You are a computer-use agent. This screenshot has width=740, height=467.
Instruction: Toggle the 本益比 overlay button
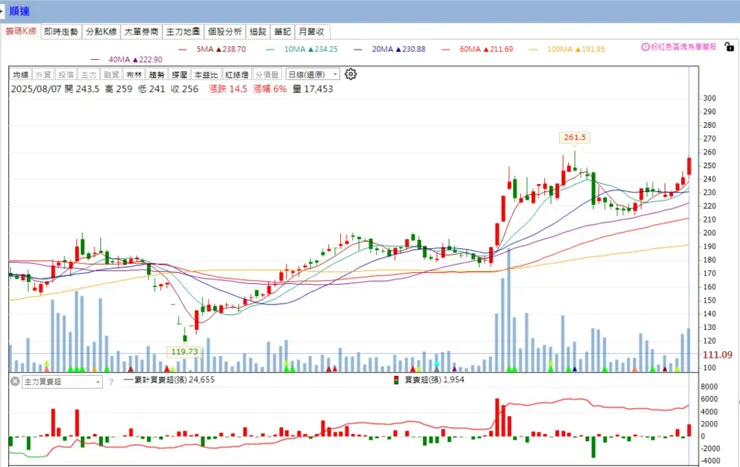[206, 75]
